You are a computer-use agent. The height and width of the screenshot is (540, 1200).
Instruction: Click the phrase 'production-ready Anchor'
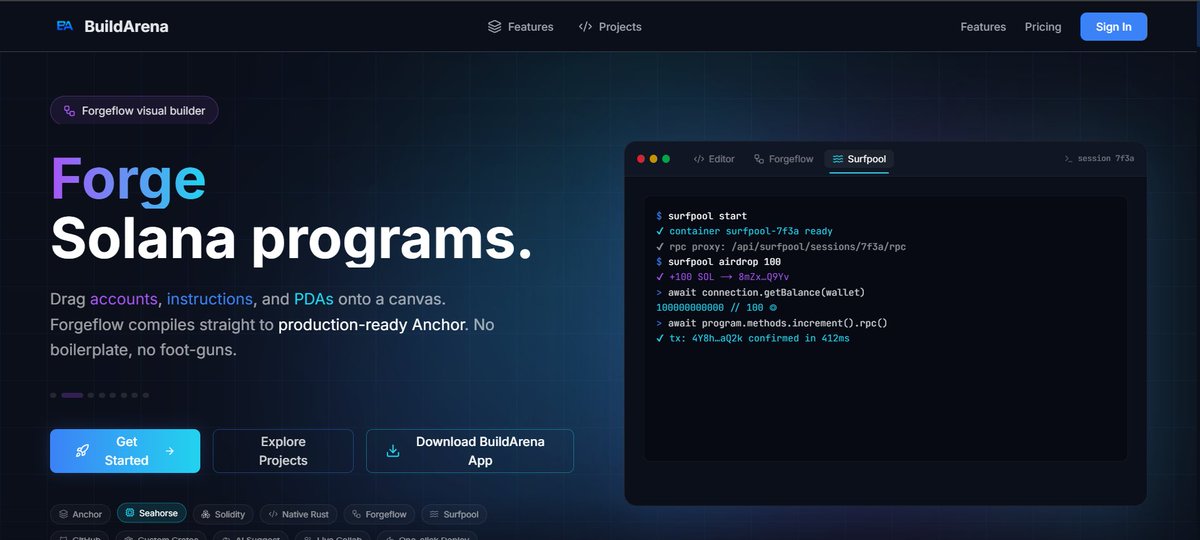coord(371,325)
